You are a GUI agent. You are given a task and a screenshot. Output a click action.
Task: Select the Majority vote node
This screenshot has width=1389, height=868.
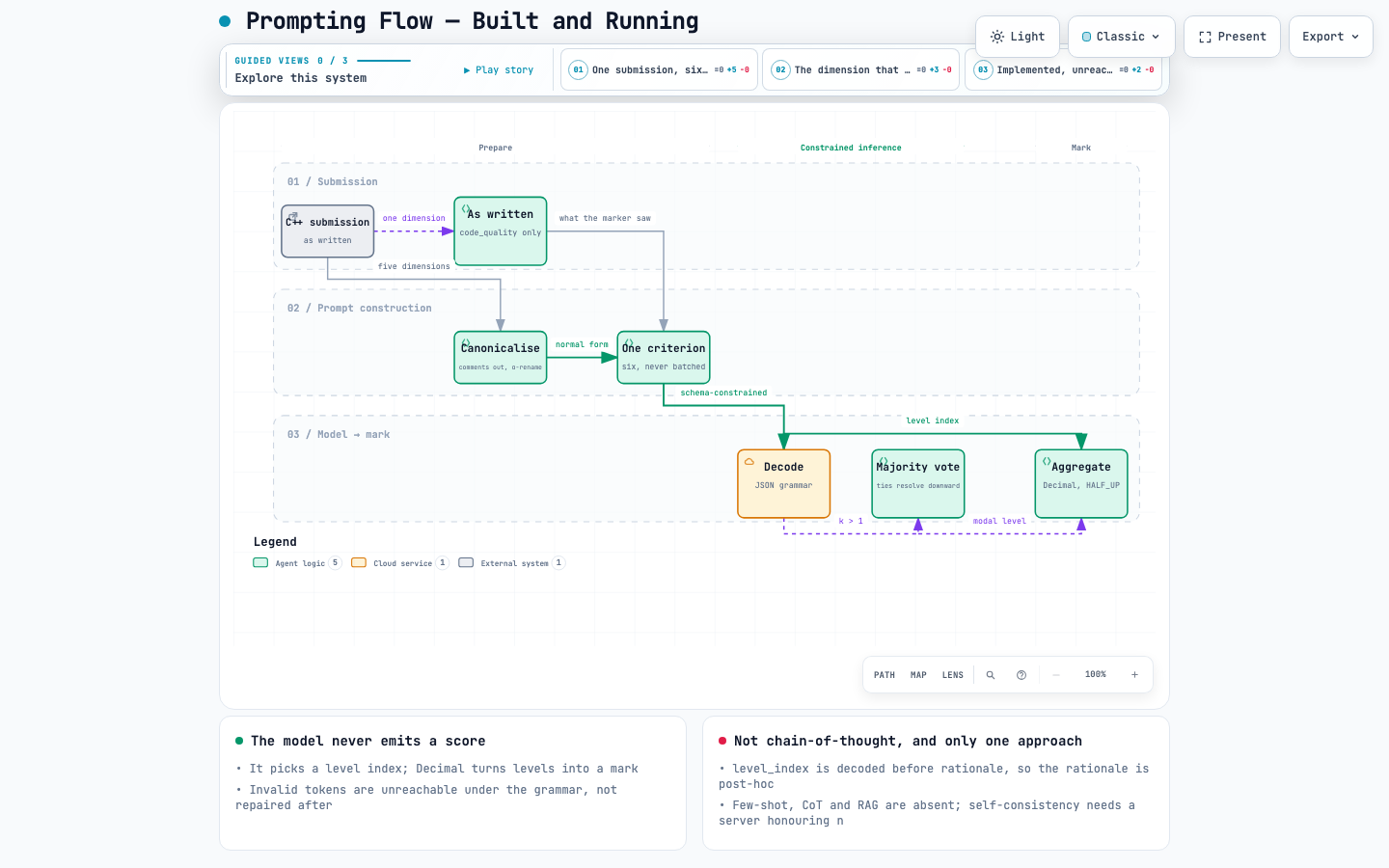(x=918, y=484)
